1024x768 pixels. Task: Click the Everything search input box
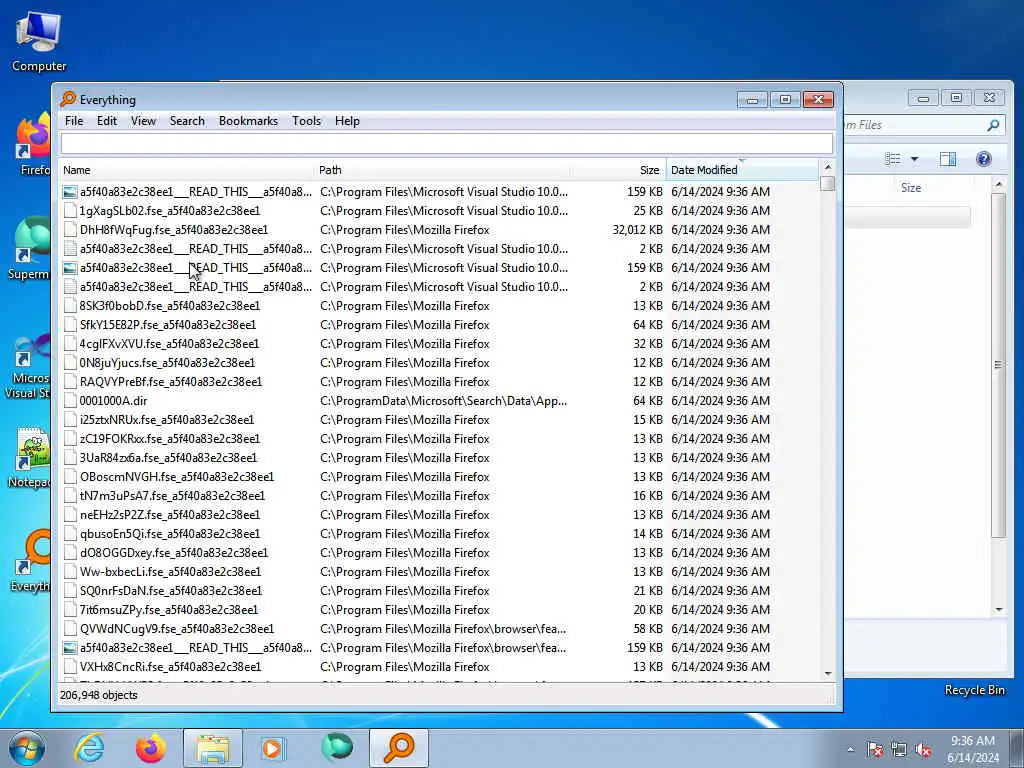(447, 144)
